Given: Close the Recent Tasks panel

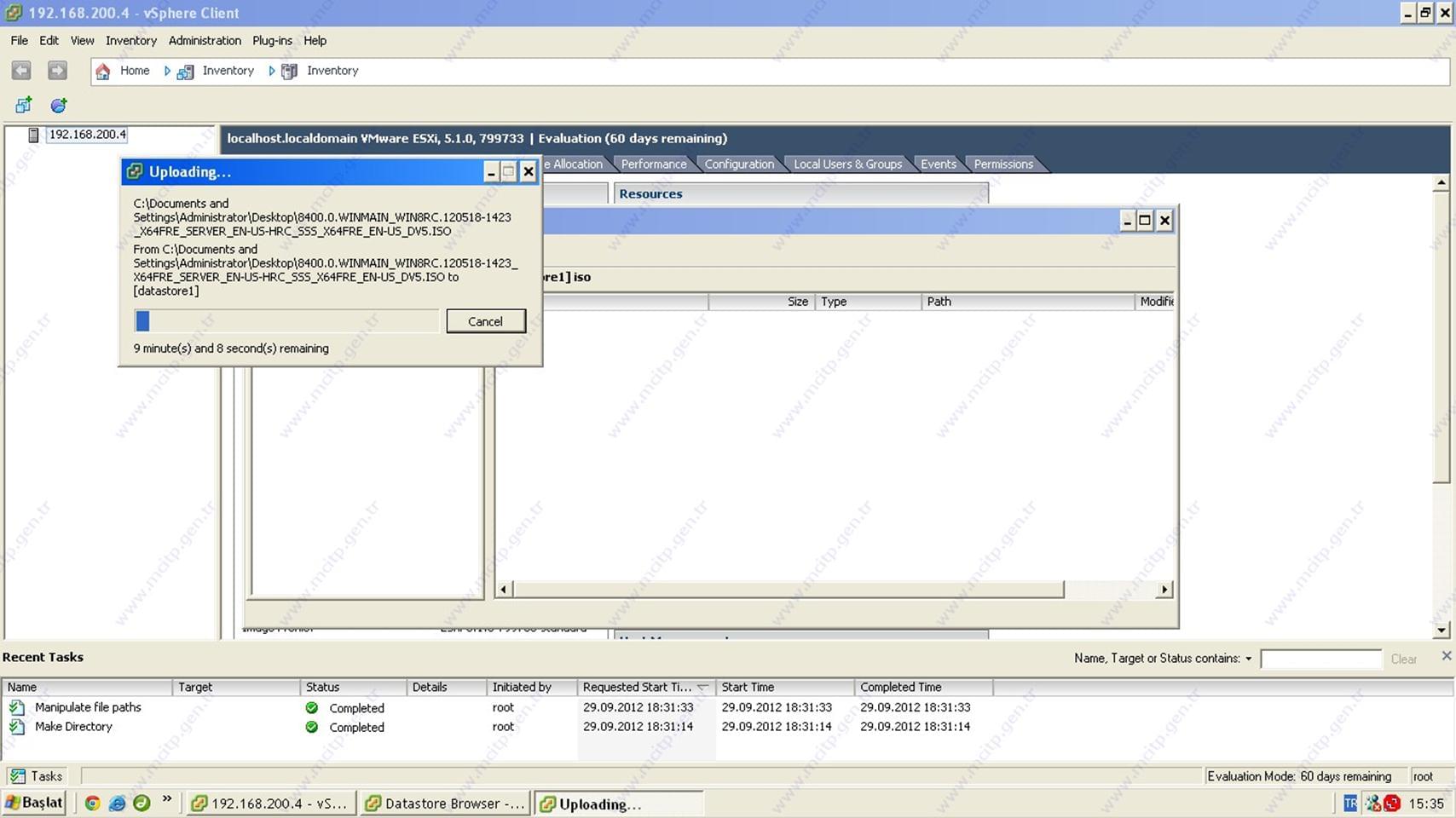Looking at the screenshot, I should click(x=1446, y=655).
